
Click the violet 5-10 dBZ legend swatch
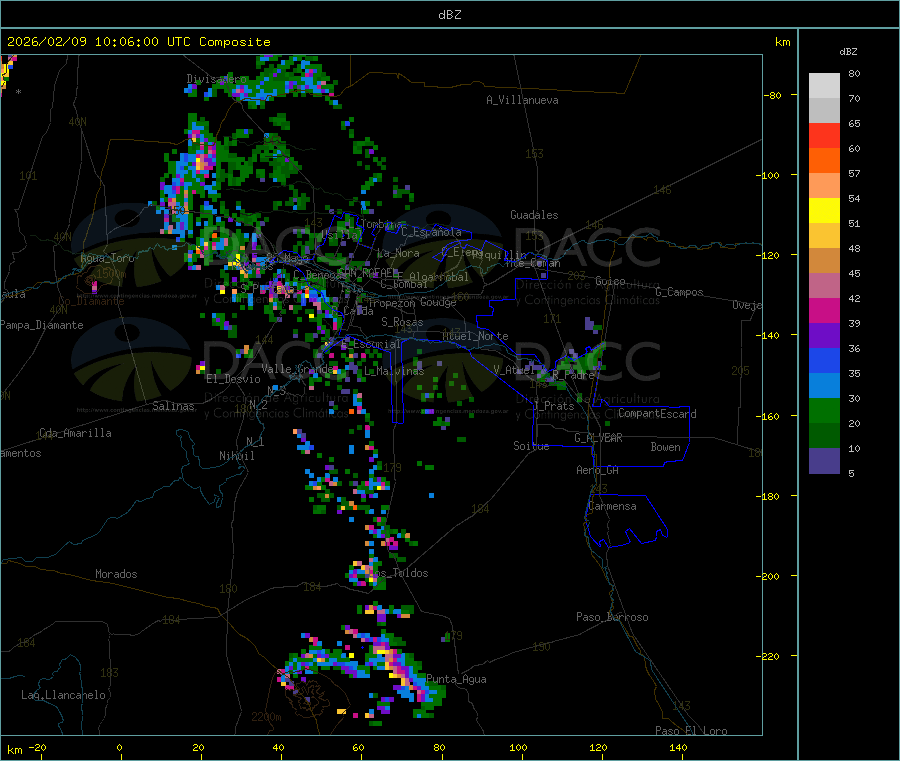824,461
